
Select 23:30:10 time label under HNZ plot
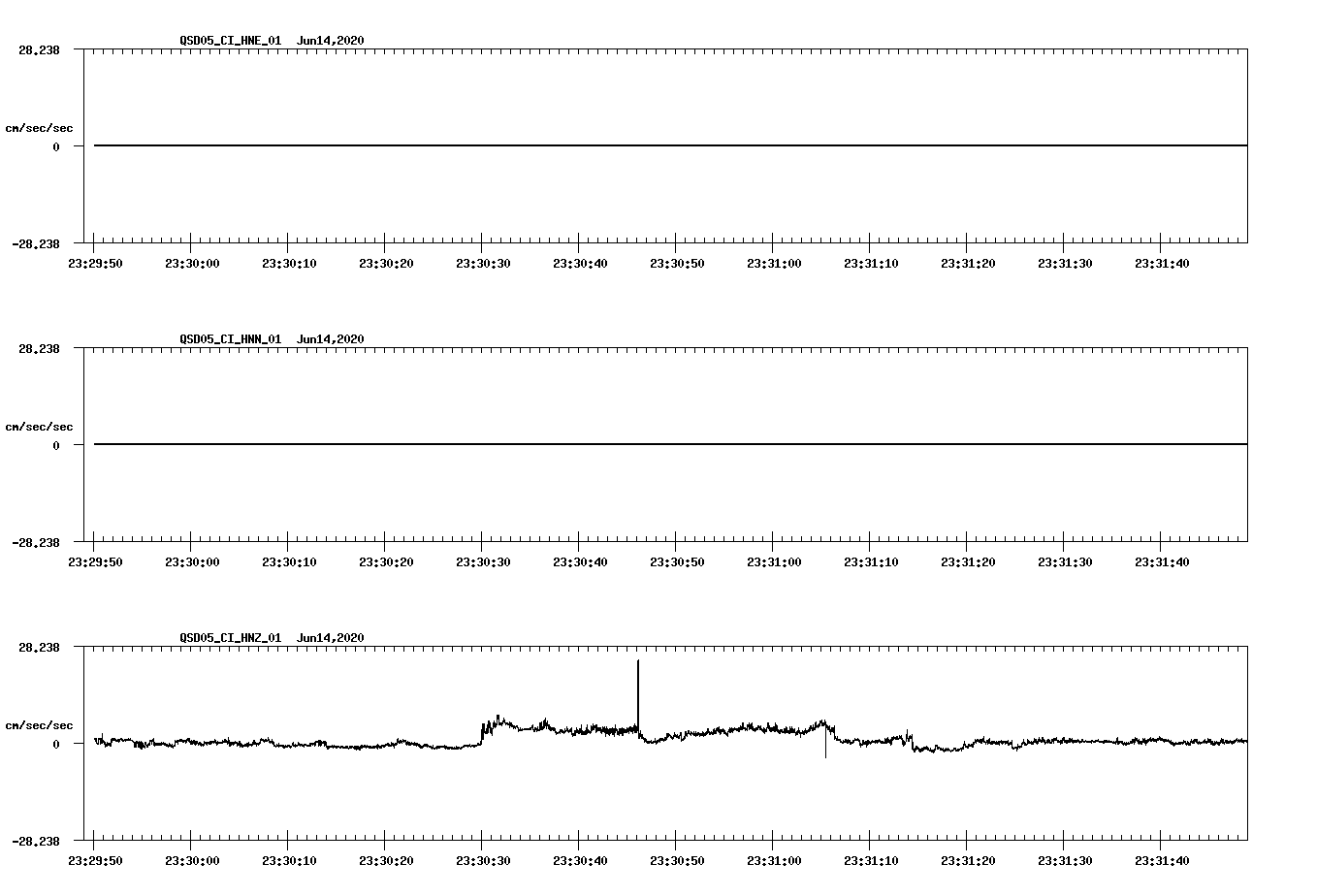[289, 861]
